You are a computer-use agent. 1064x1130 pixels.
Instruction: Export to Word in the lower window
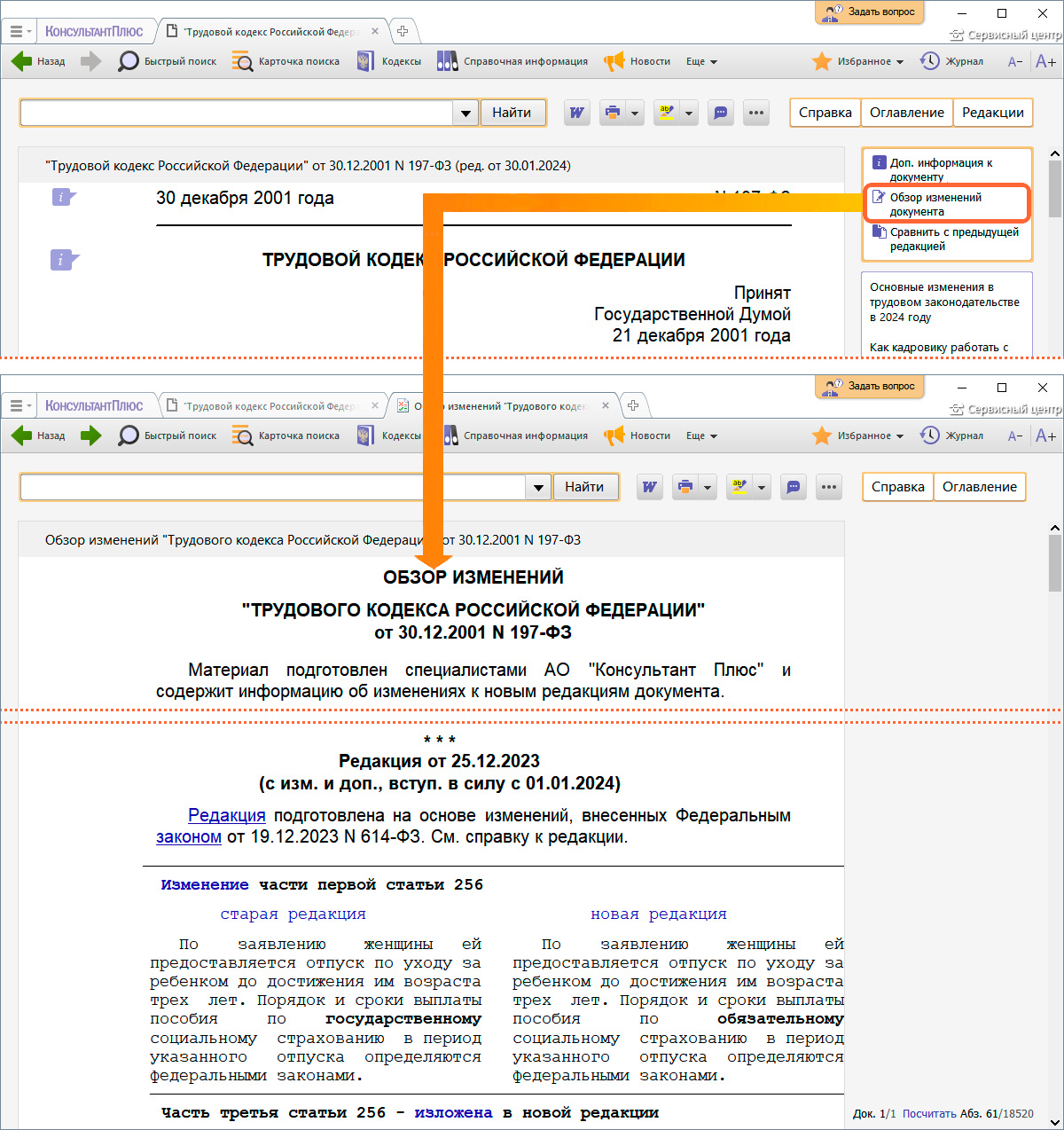650,487
